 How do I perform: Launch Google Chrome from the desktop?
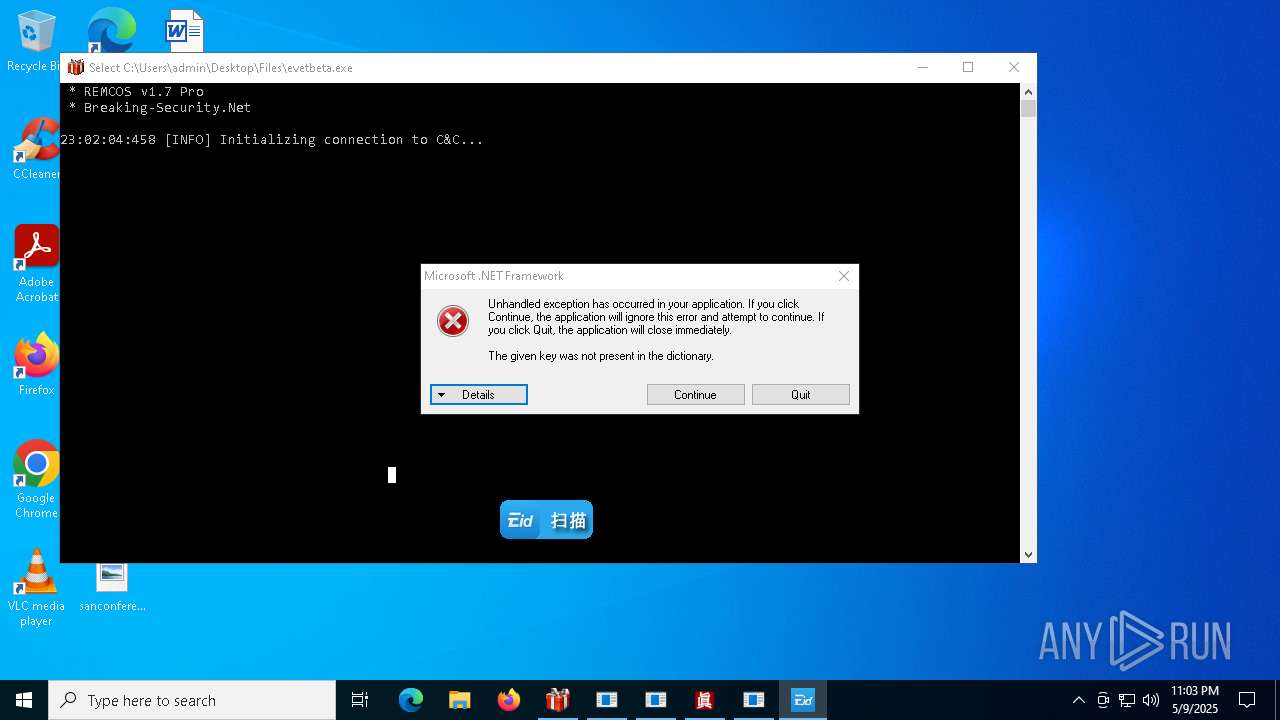(36, 479)
